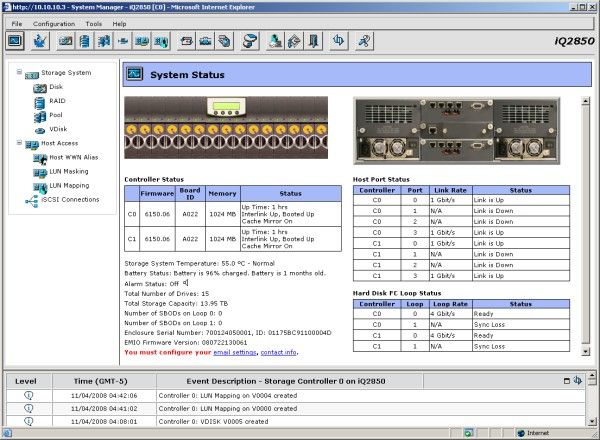This screenshot has height=440, width=600.
Task: Open the Pool toolbar icon
Action: tap(104, 41)
